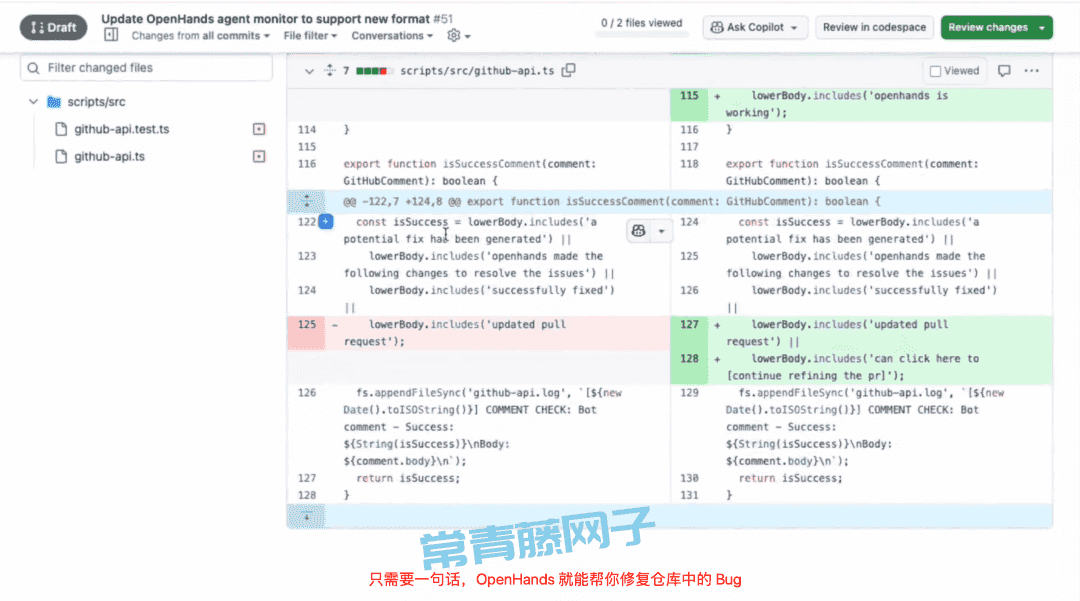
Task: Open the scripts/src/github-api.ts file header link
Action: 477,71
